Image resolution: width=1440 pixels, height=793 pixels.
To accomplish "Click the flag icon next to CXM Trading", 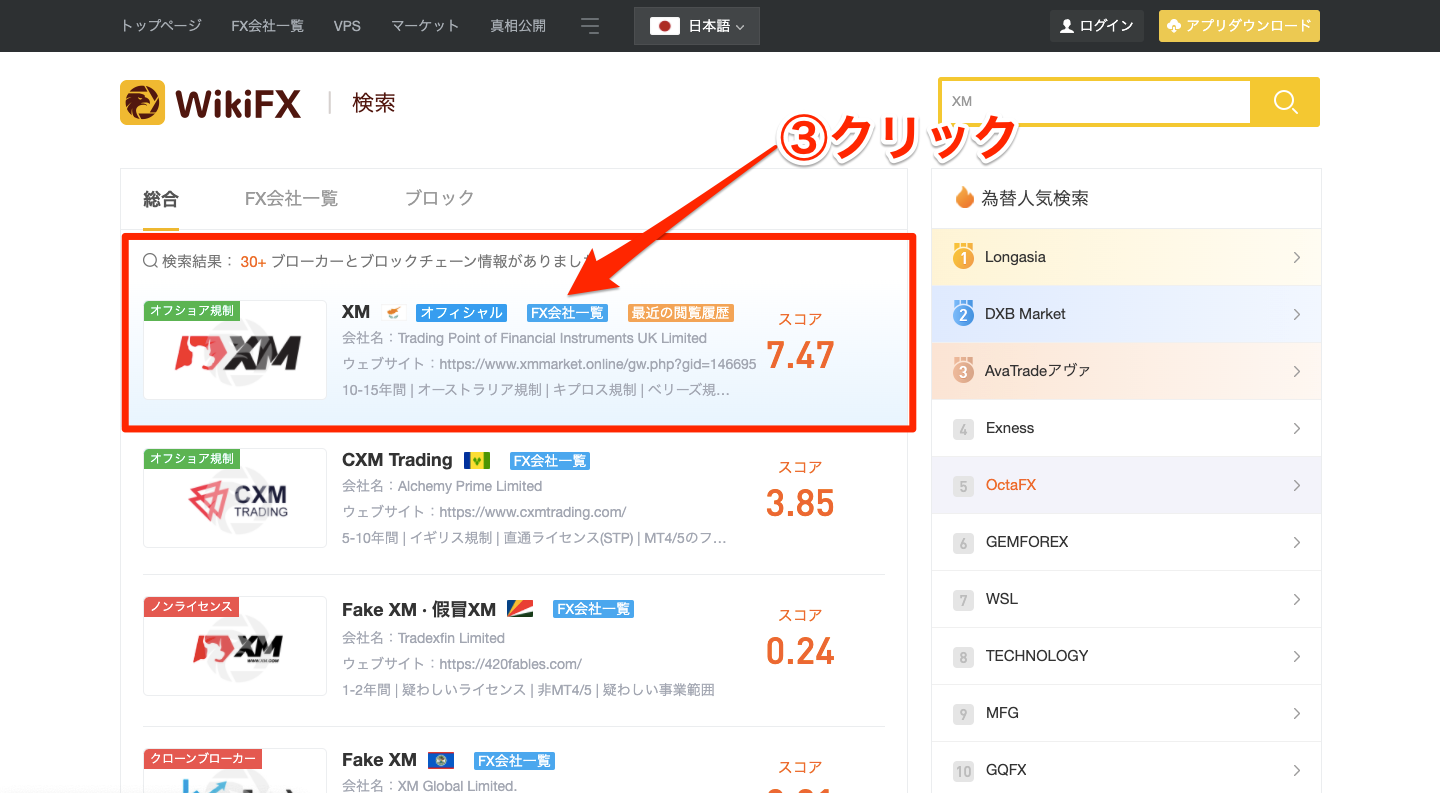I will click(x=477, y=461).
